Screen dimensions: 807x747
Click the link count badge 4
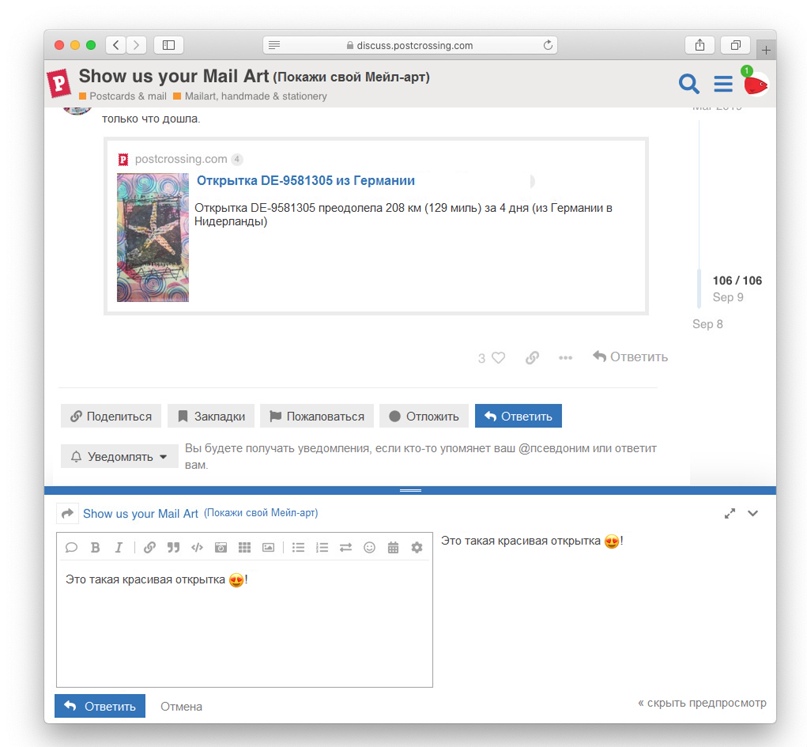tap(237, 159)
